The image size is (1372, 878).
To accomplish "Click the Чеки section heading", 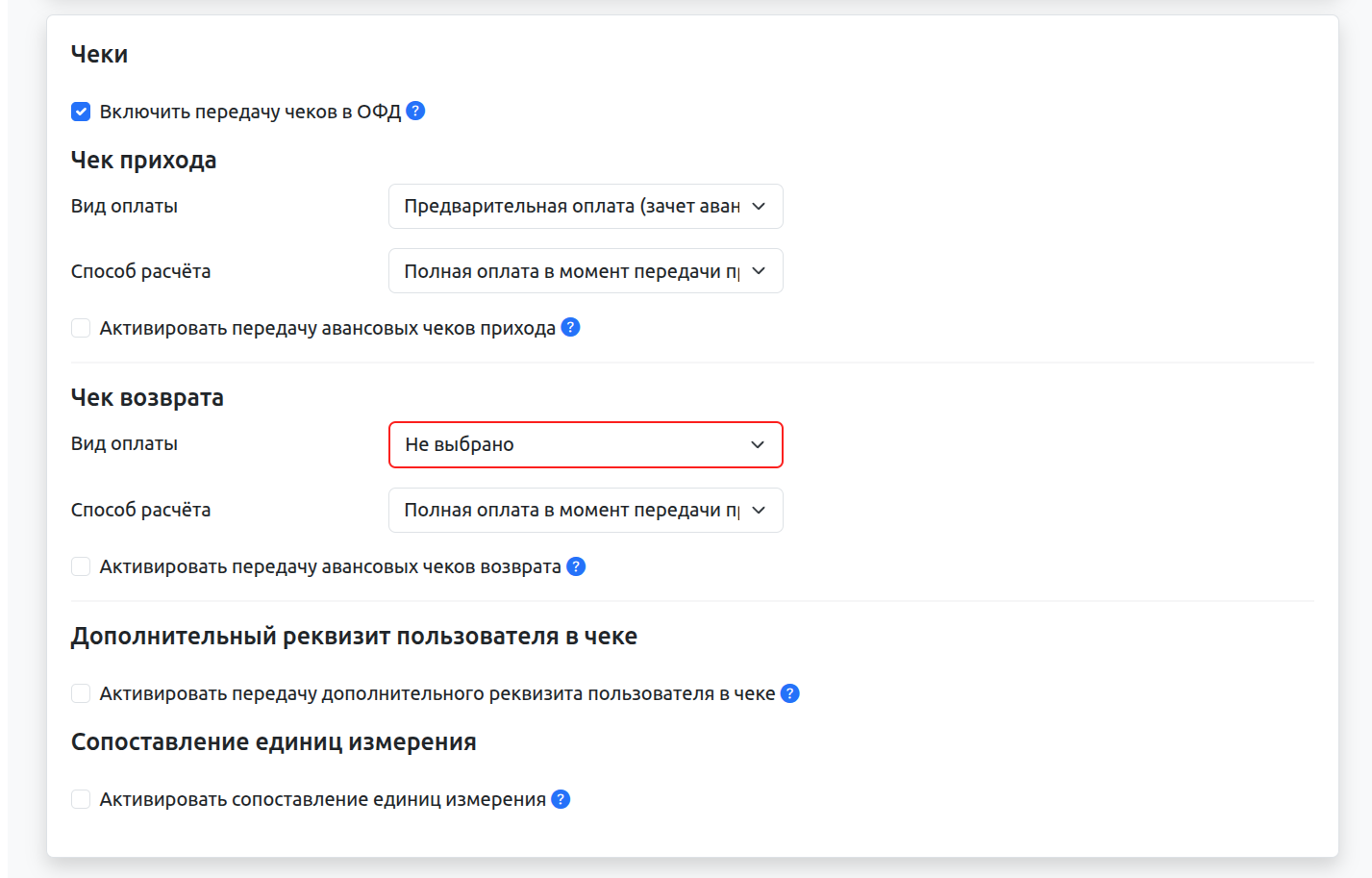I will [x=99, y=55].
